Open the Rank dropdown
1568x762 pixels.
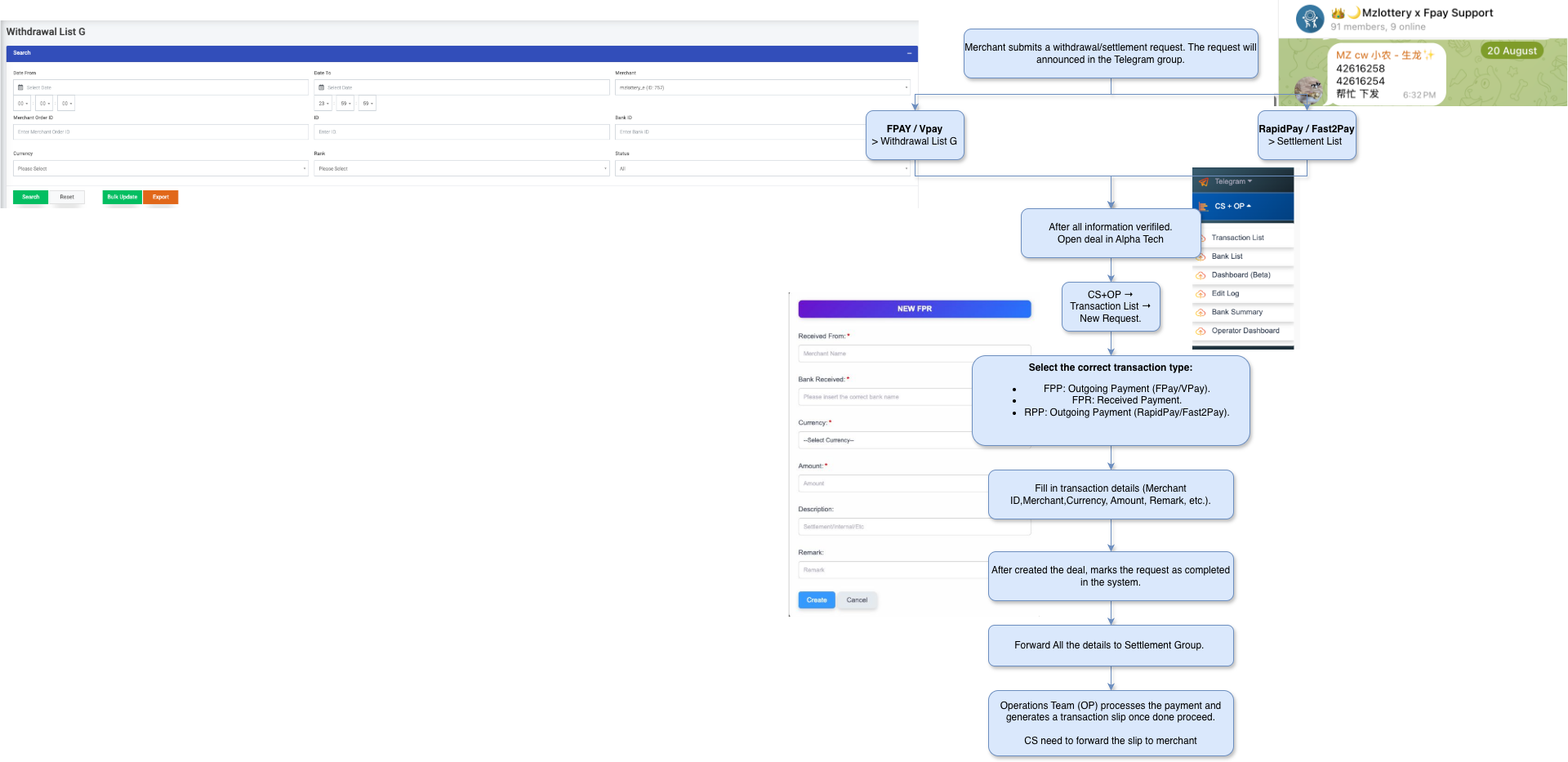461,169
